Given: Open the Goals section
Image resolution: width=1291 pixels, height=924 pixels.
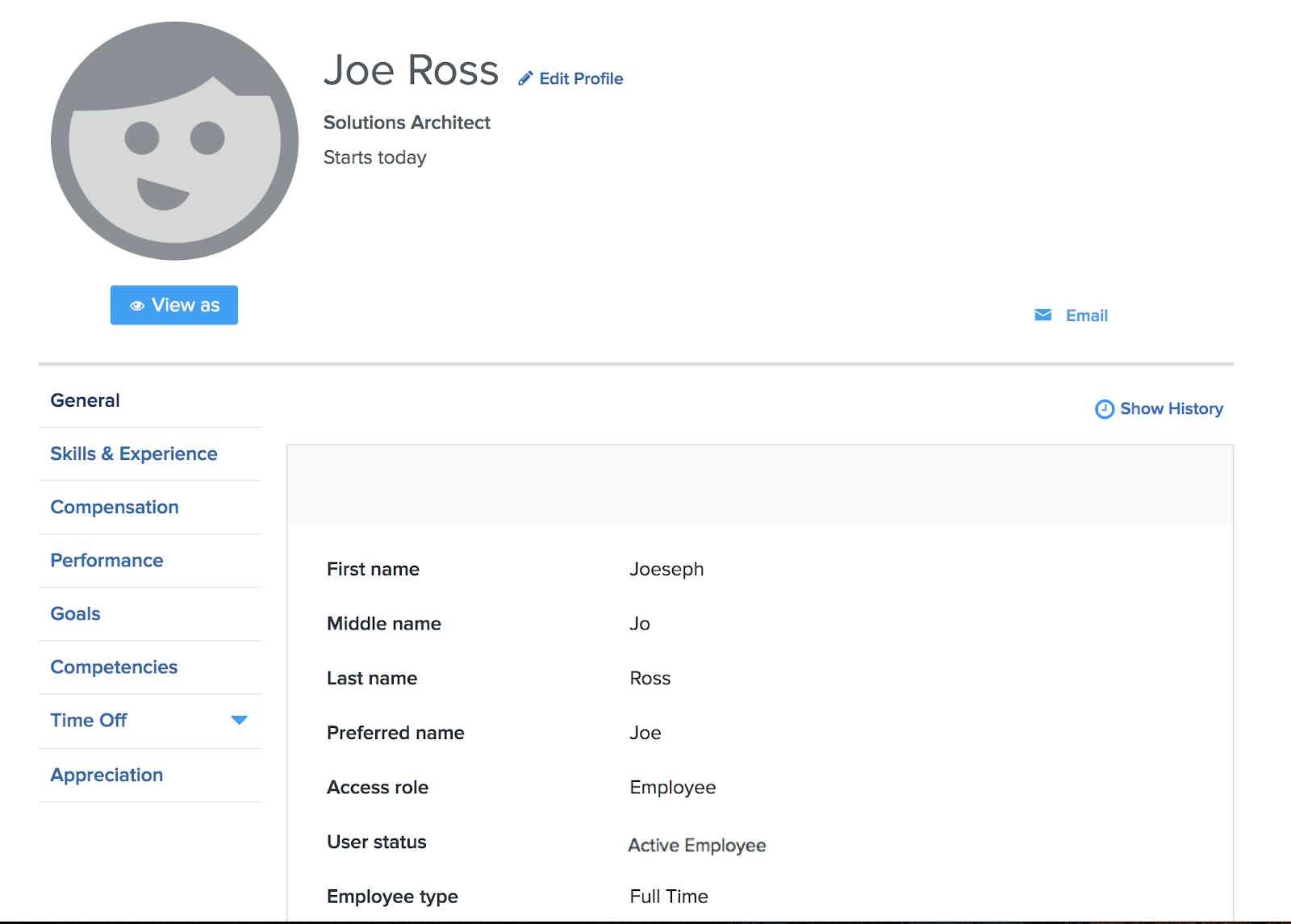Looking at the screenshot, I should 75,613.
